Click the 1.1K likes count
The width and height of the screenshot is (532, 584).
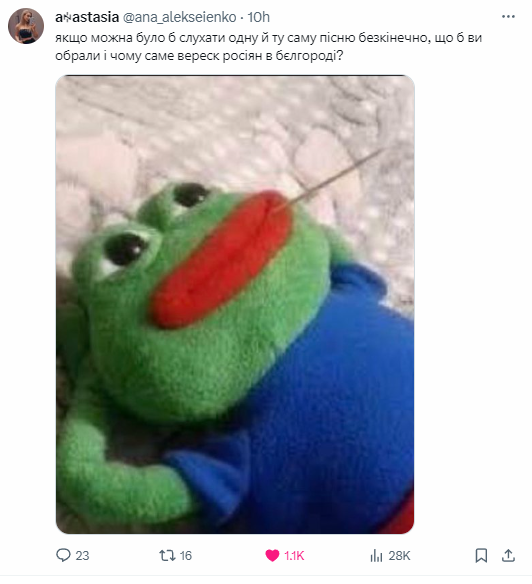click(x=294, y=556)
